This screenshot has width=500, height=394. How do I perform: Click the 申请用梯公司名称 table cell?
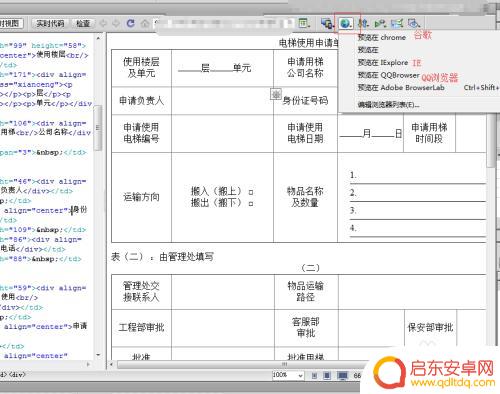[305, 68]
